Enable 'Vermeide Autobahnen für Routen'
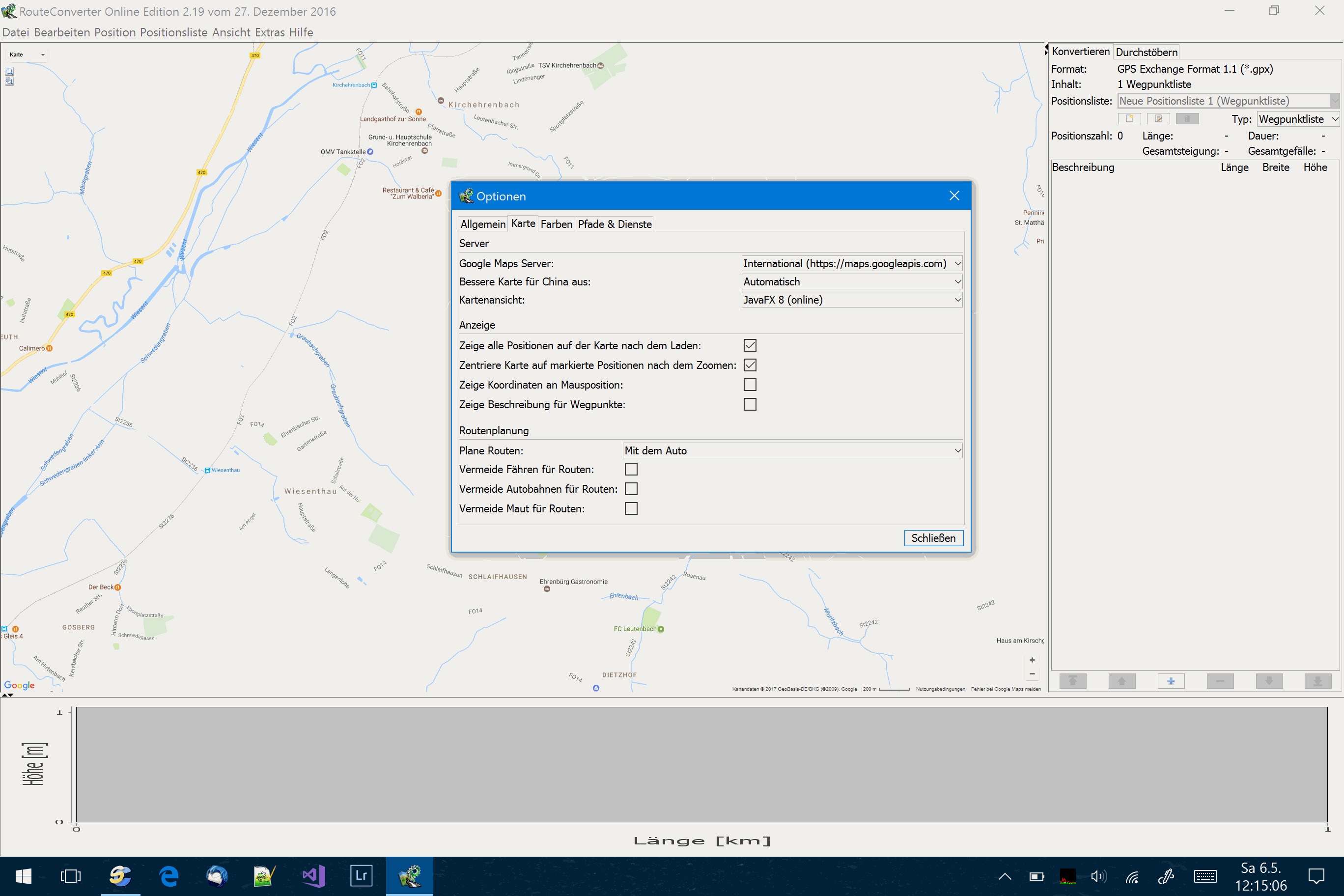This screenshot has width=1344, height=896. (x=631, y=489)
